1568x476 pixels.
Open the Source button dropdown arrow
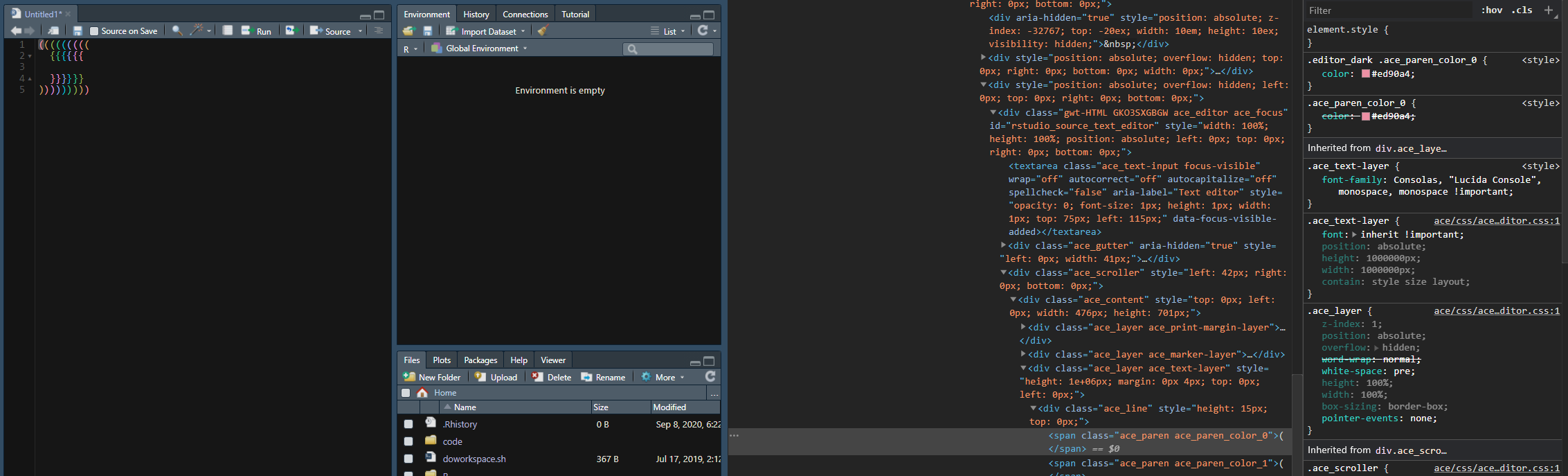point(360,31)
